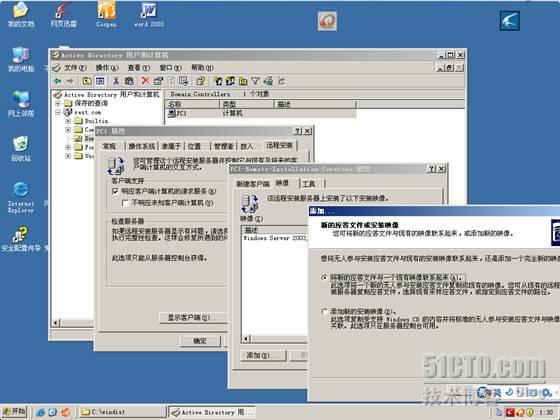Click the Filter funnel toolbar icon

pos(255,81)
